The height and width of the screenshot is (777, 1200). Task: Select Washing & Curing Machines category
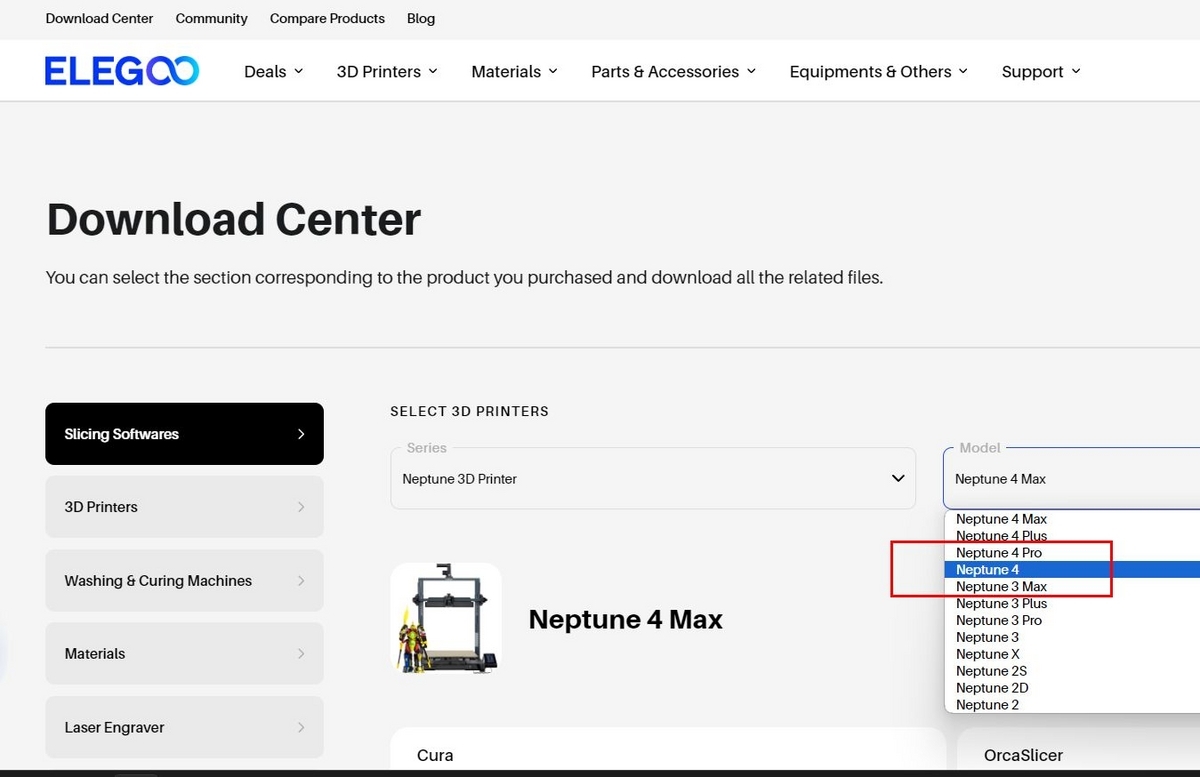(184, 581)
